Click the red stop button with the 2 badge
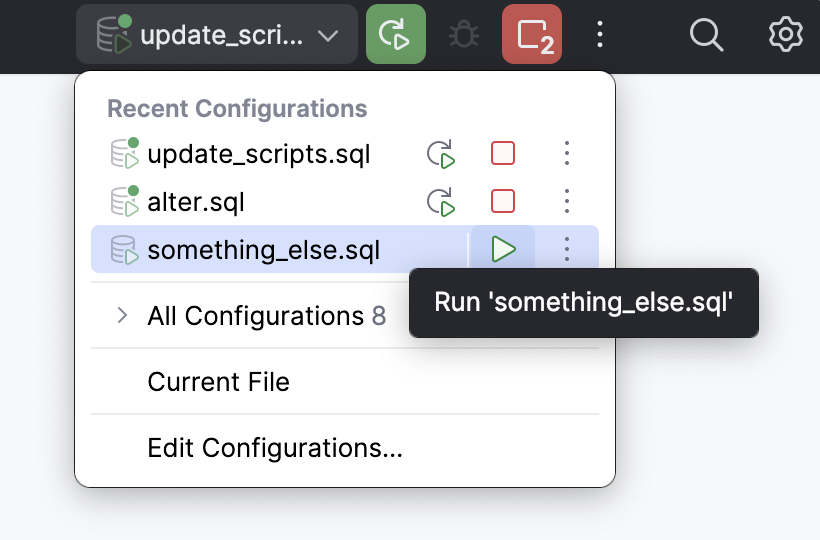Viewport: 820px width, 540px height. click(532, 35)
